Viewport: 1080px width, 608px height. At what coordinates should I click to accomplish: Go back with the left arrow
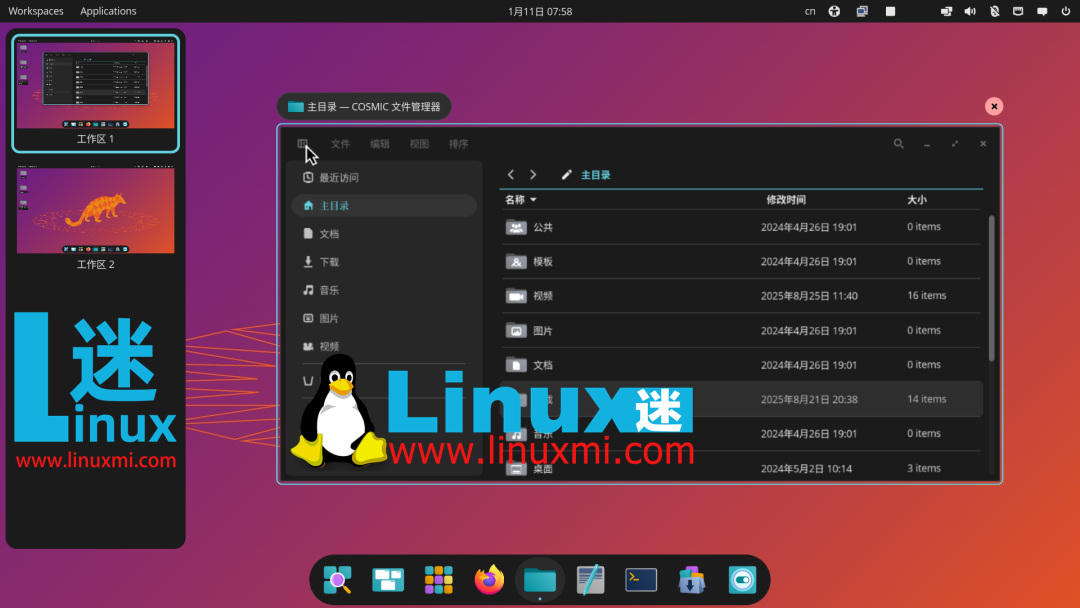pyautogui.click(x=511, y=175)
